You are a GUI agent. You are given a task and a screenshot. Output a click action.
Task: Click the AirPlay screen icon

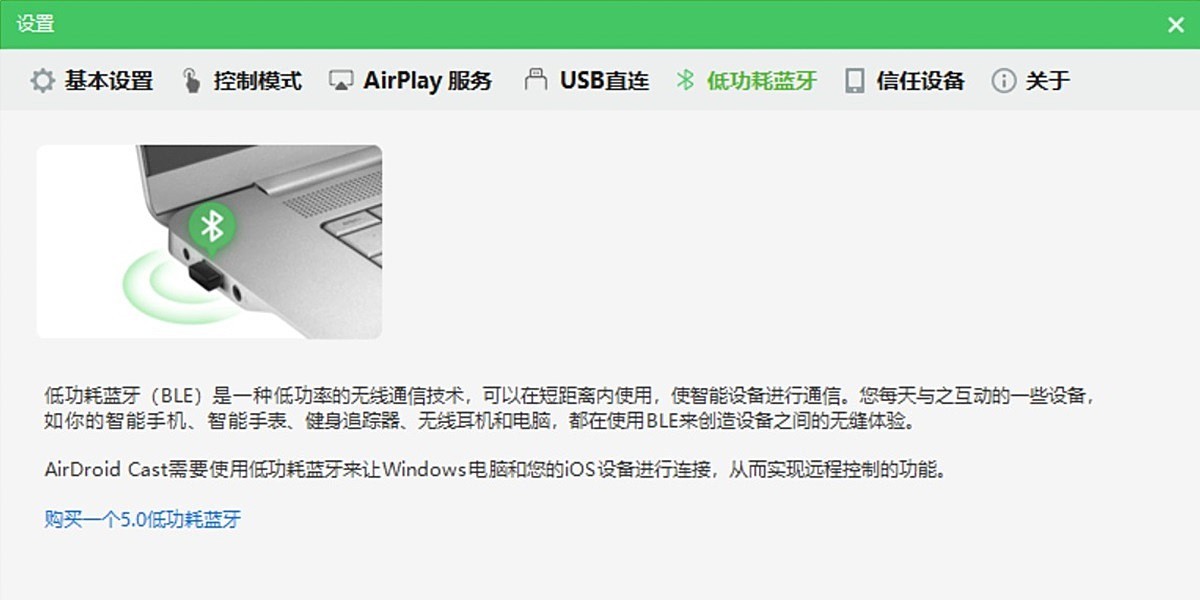point(341,81)
